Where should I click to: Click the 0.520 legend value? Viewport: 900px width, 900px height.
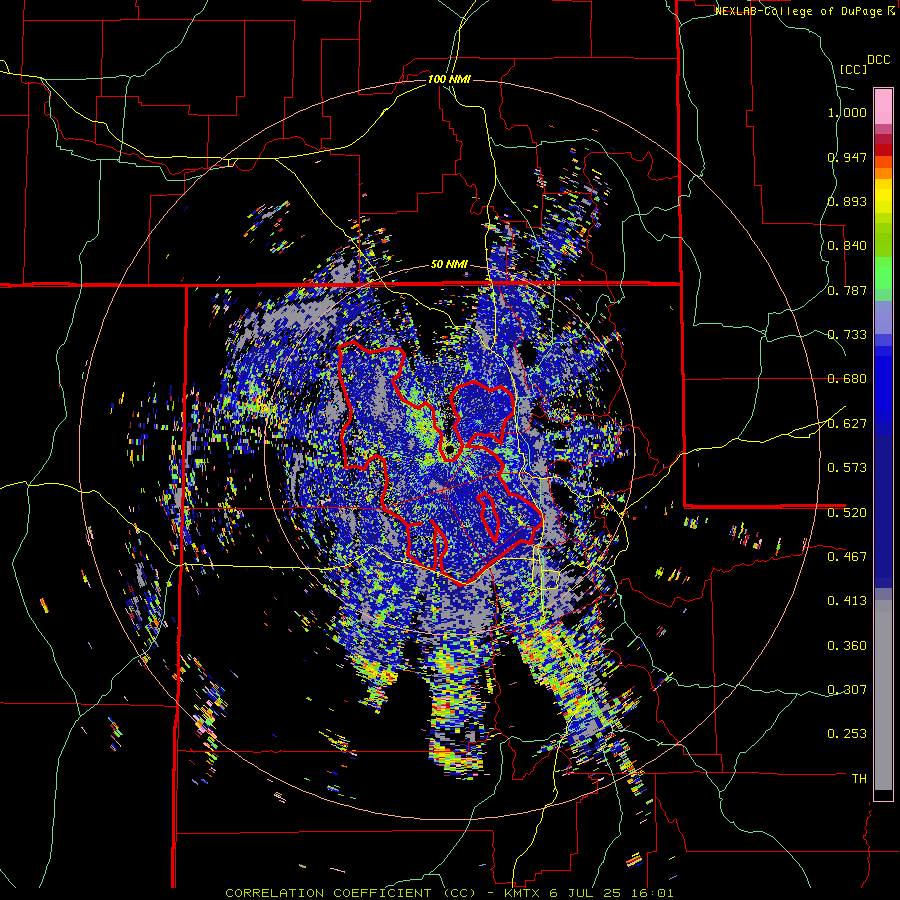coord(847,512)
